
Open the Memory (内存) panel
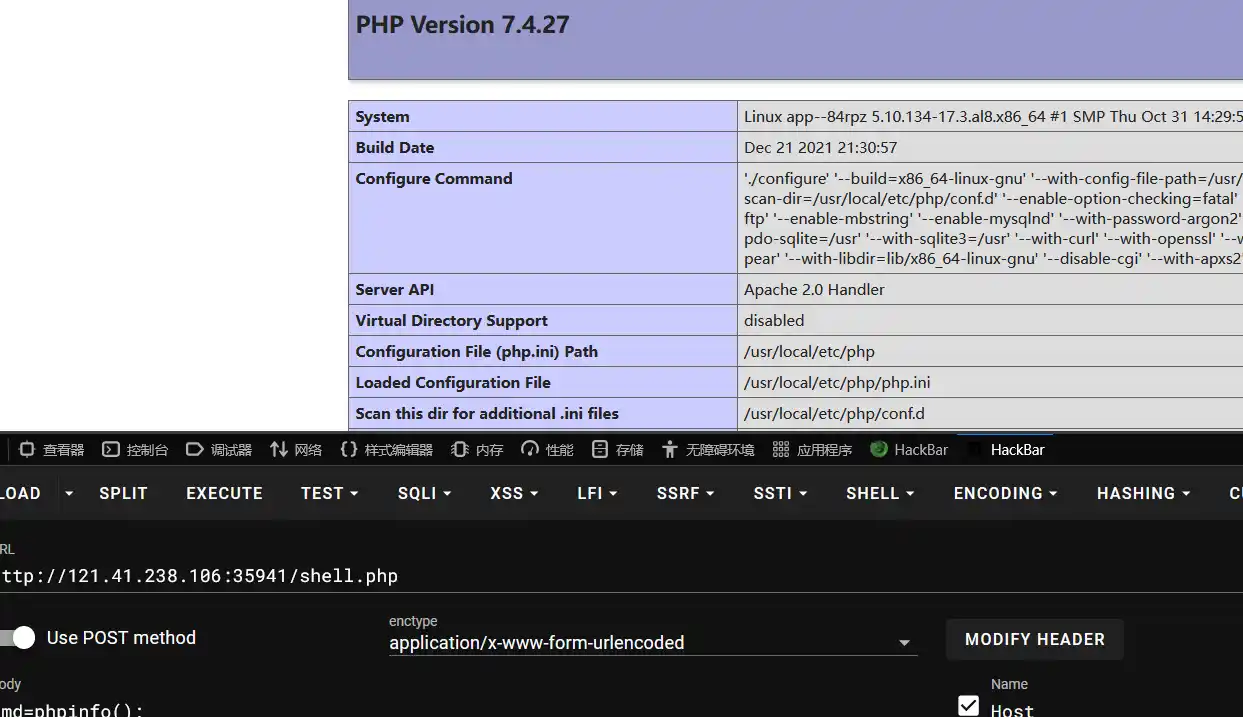tap(478, 450)
